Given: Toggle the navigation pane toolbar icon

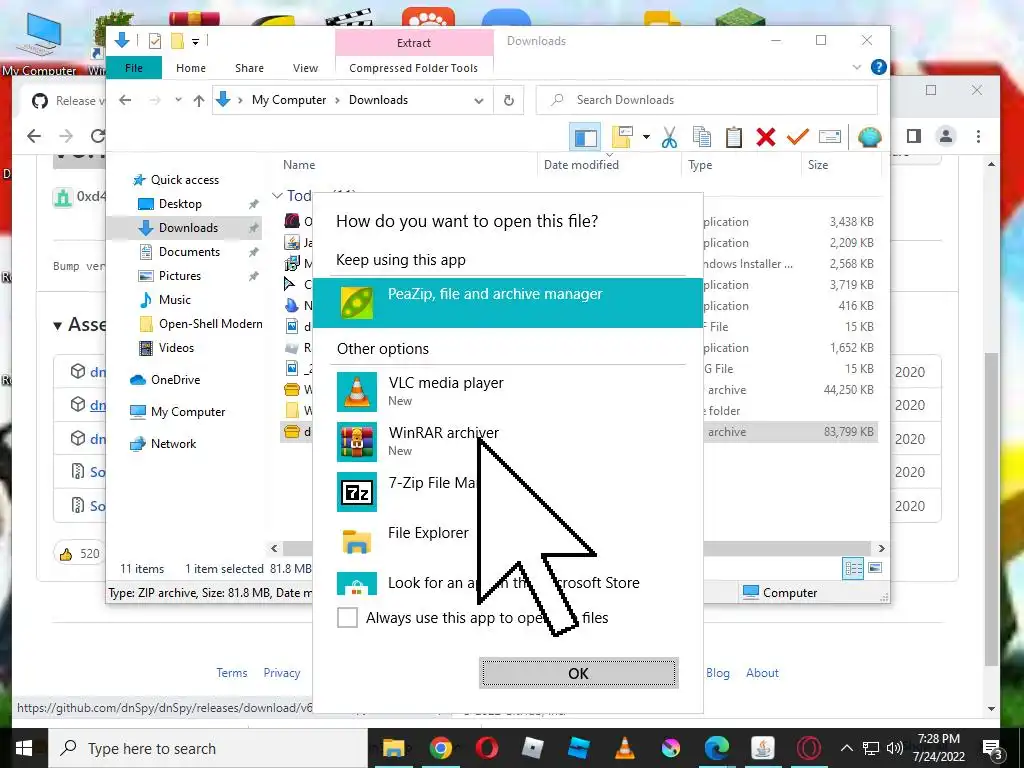Looking at the screenshot, I should (585, 137).
